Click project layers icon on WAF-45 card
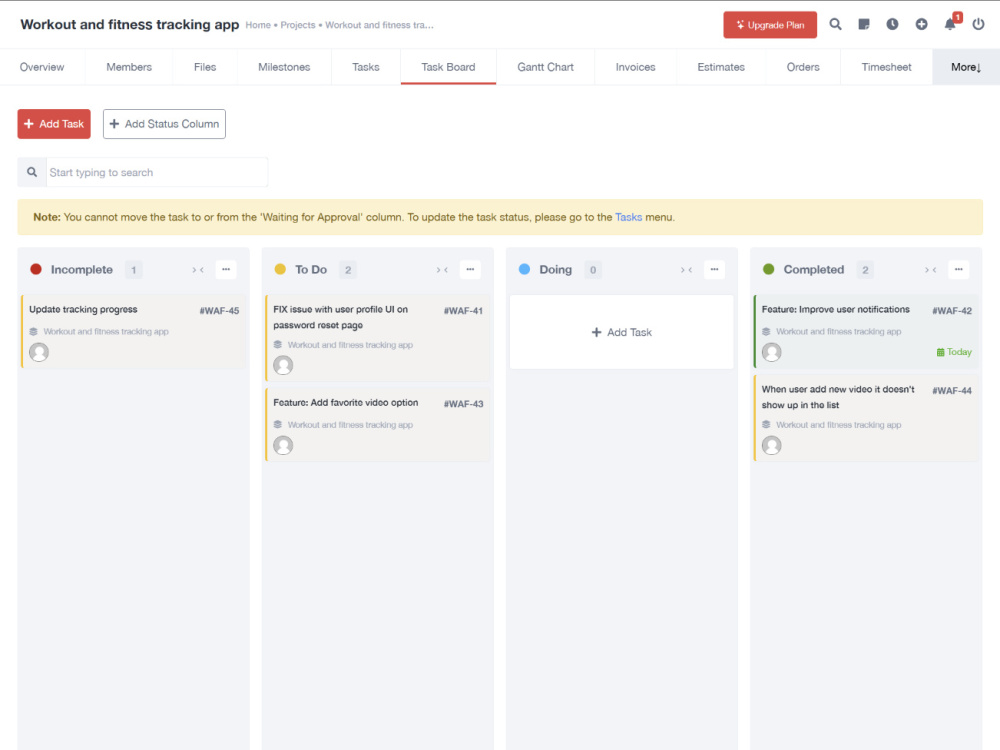The width and height of the screenshot is (1000, 750). (x=34, y=332)
